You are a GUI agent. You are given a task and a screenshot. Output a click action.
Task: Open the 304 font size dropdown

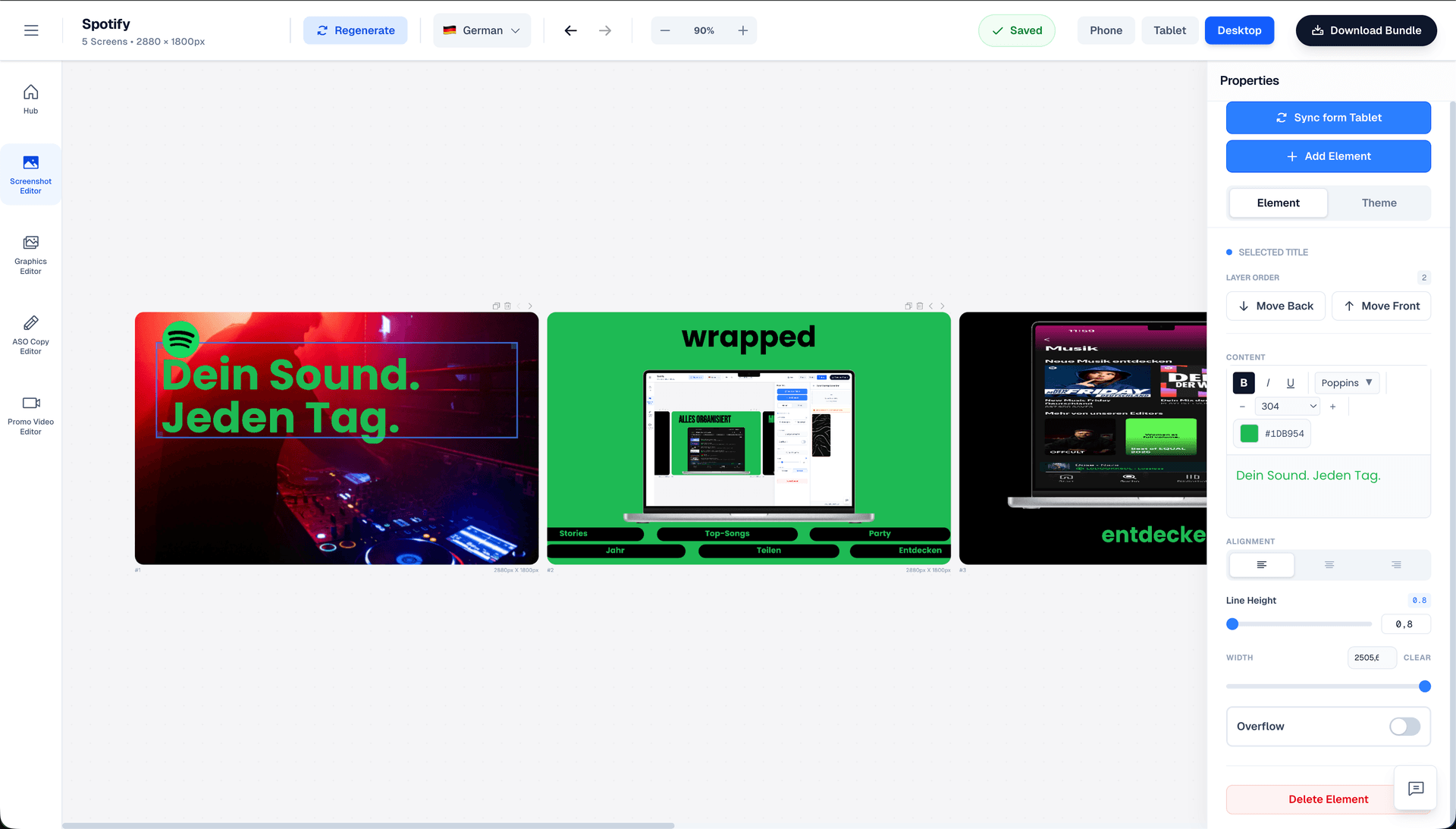click(x=1287, y=406)
